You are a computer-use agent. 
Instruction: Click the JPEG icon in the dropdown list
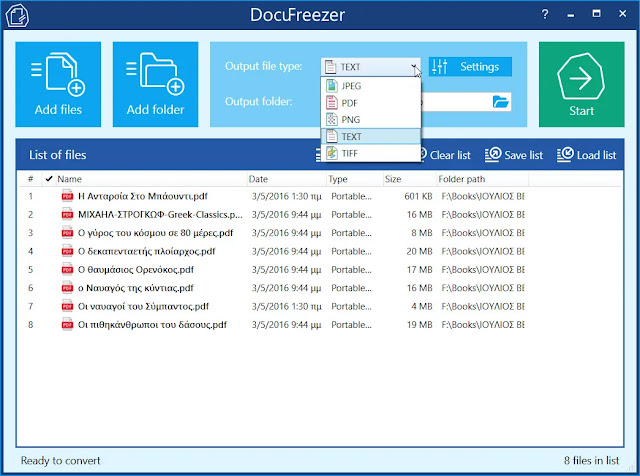[332, 86]
